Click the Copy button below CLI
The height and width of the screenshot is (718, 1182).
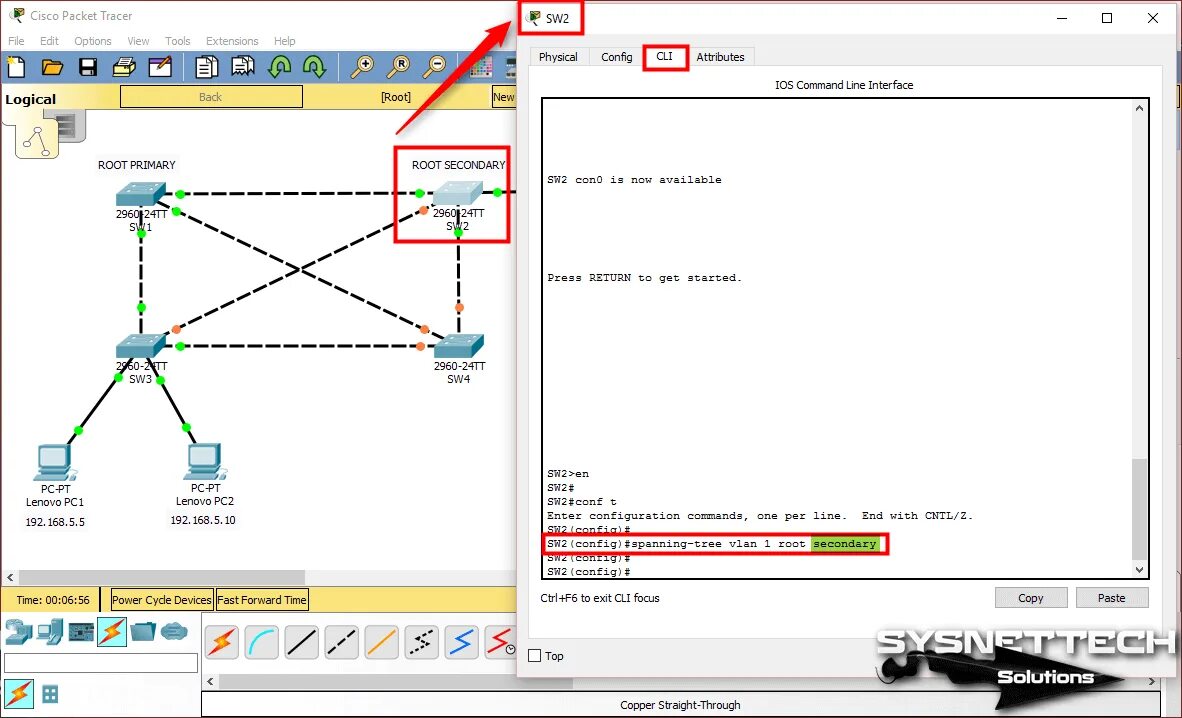[x=1030, y=598]
